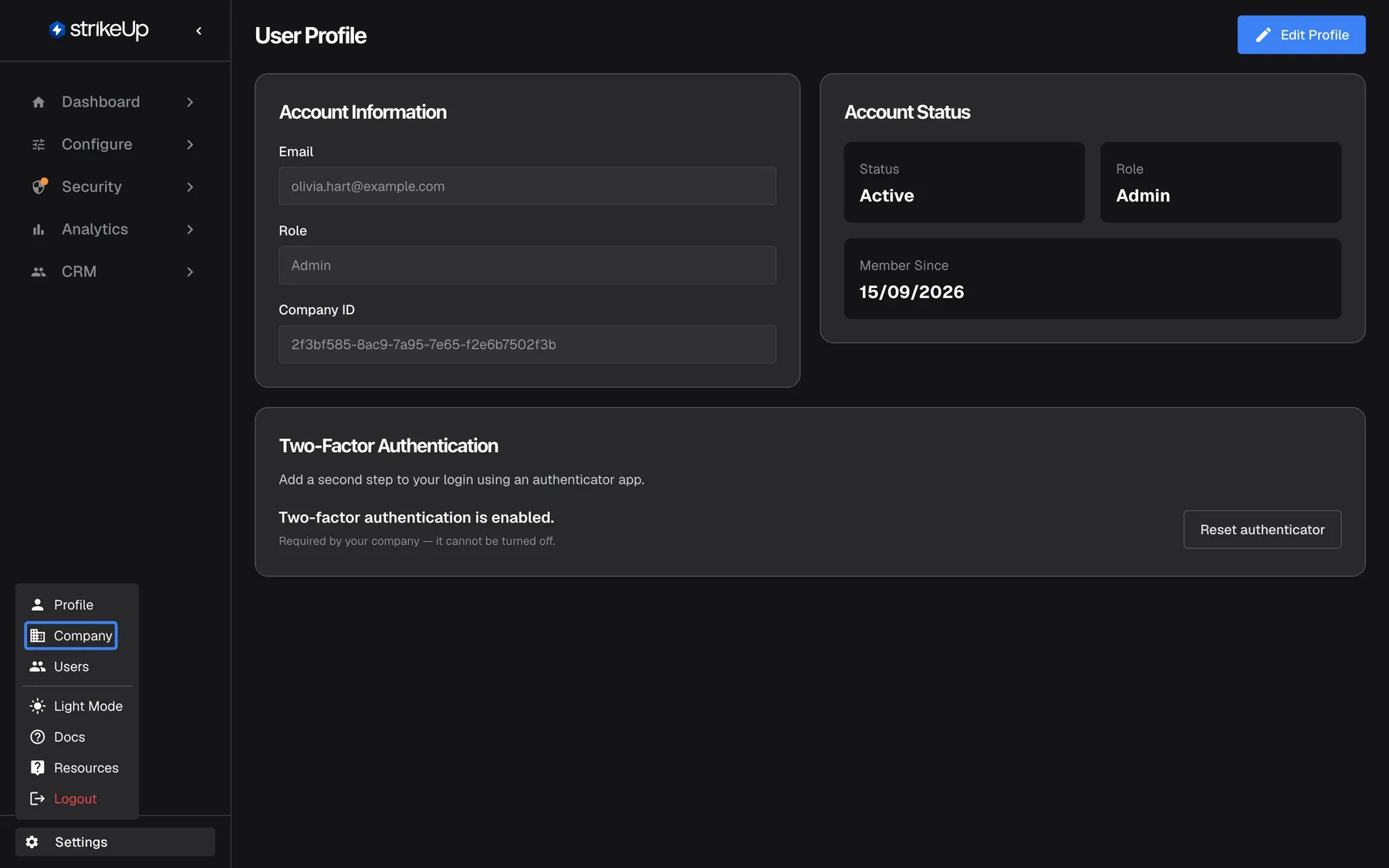Viewport: 1389px width, 868px height.
Task: Click the Docs question mark icon
Action: (37, 737)
